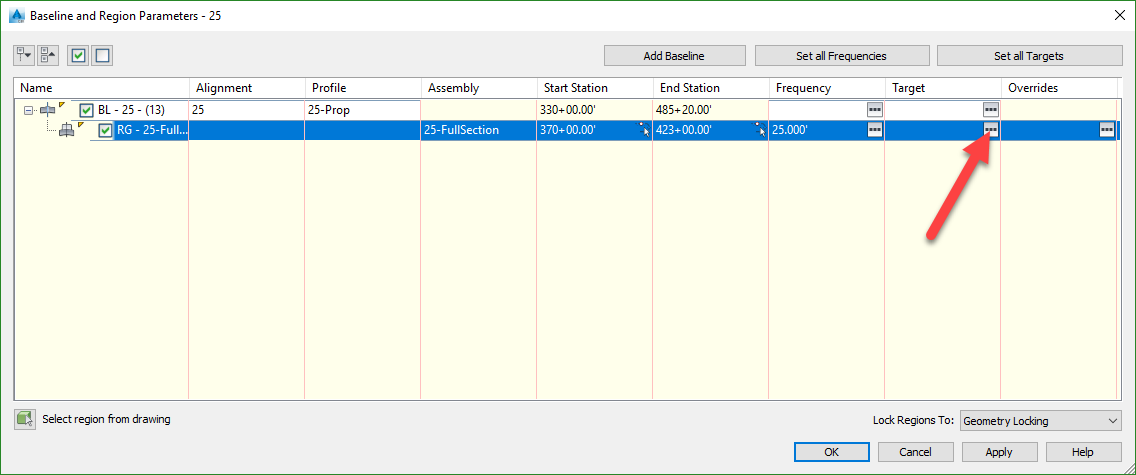The image size is (1136, 475).
Task: Click the 370+00.00' start station value
Action: [x=568, y=131]
